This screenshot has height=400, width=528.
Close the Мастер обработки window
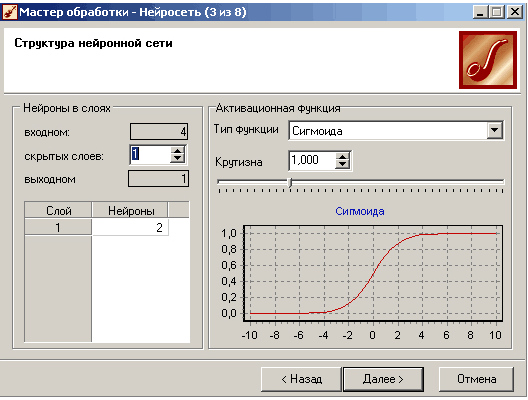click(515, 12)
